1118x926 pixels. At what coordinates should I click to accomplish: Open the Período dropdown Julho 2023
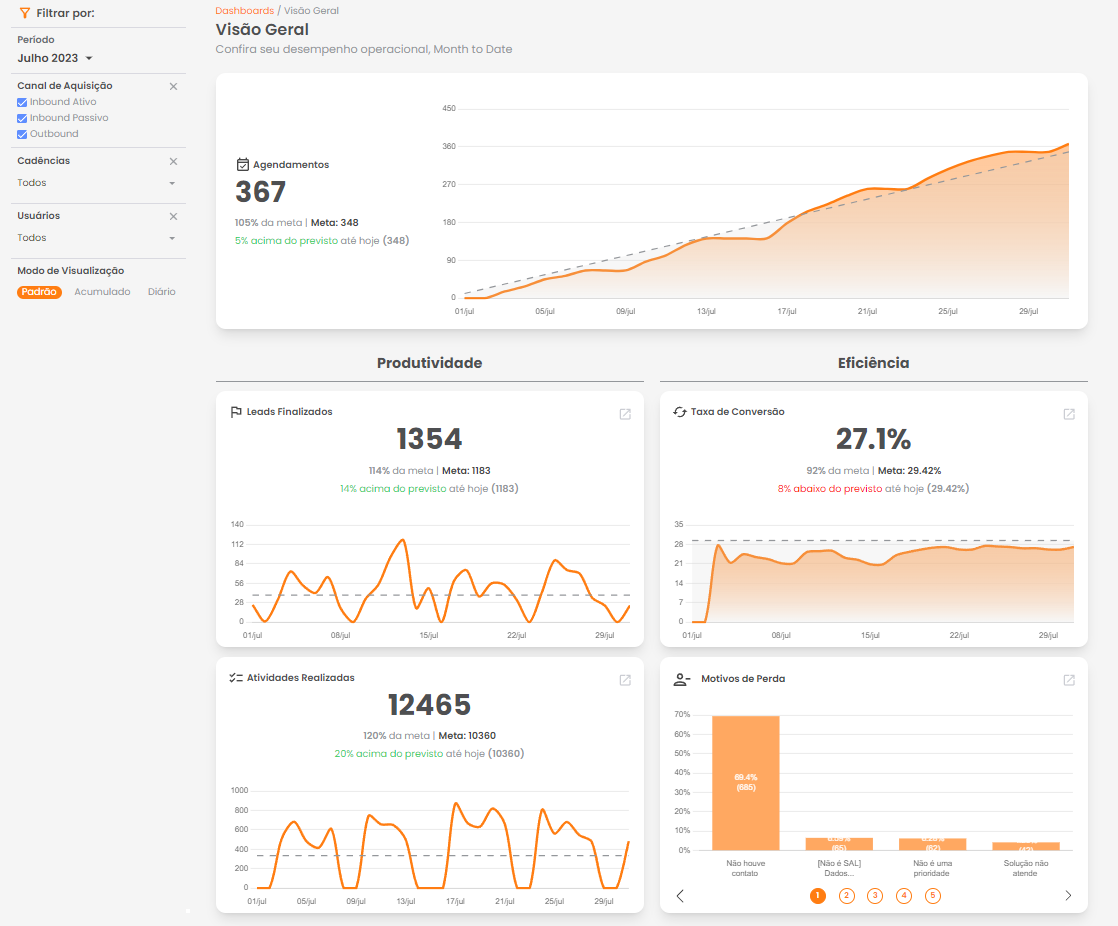point(55,59)
